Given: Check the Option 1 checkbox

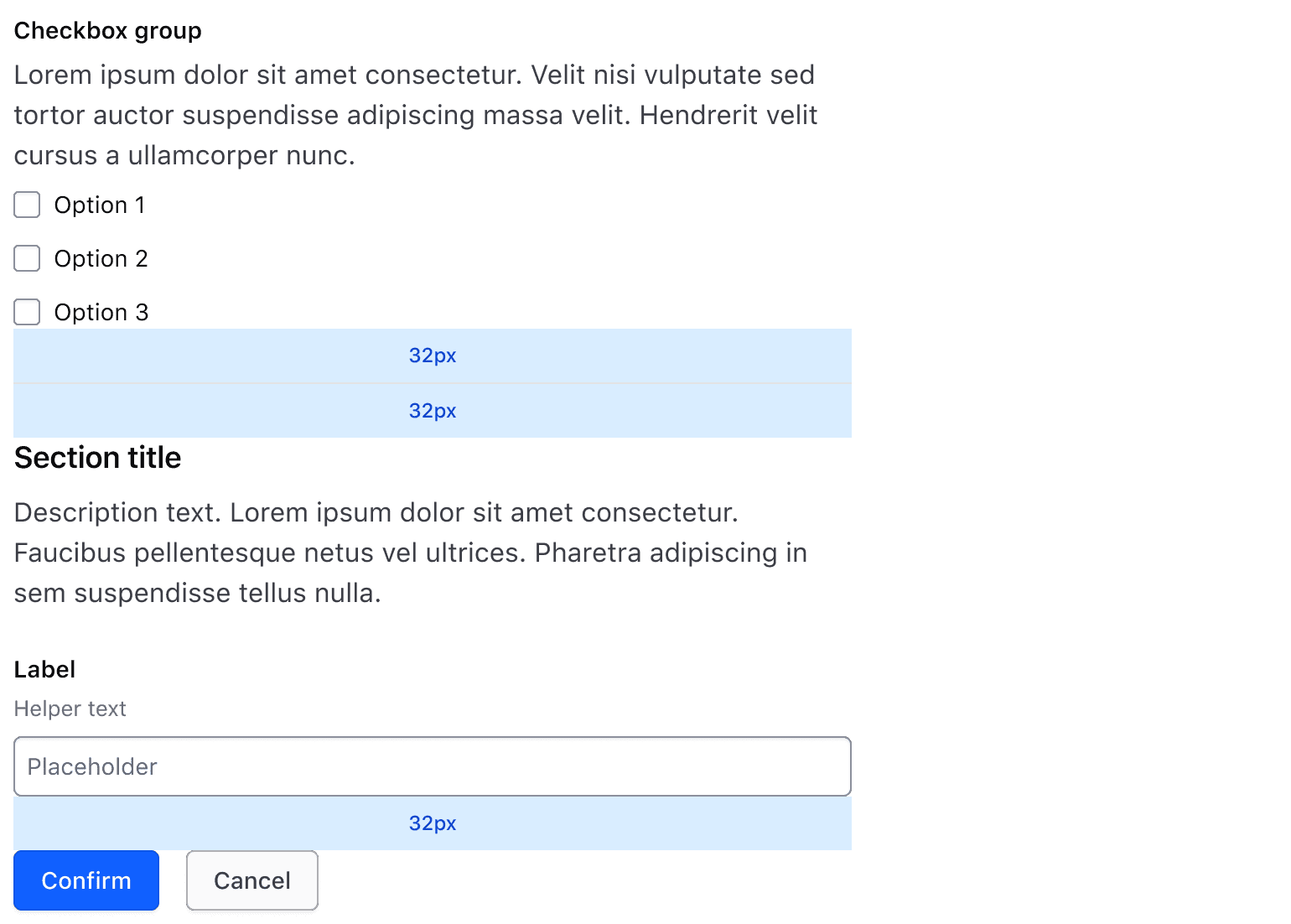Looking at the screenshot, I should 27,205.
